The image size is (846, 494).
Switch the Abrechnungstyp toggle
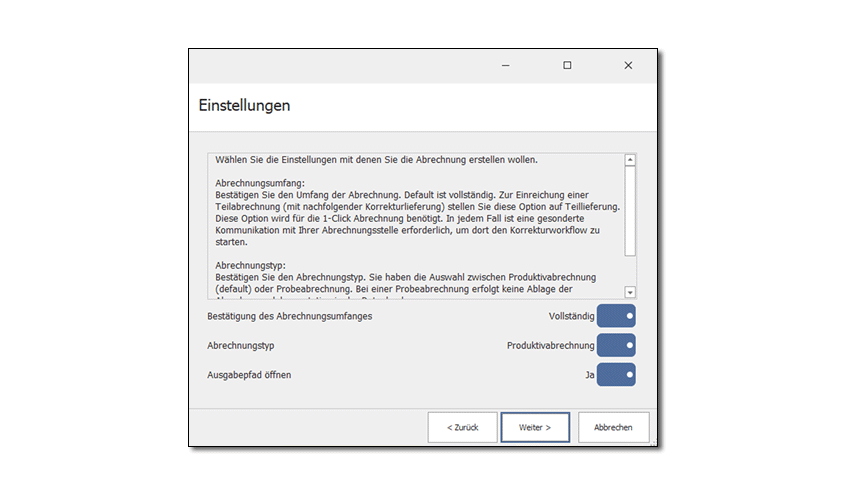coord(616,345)
